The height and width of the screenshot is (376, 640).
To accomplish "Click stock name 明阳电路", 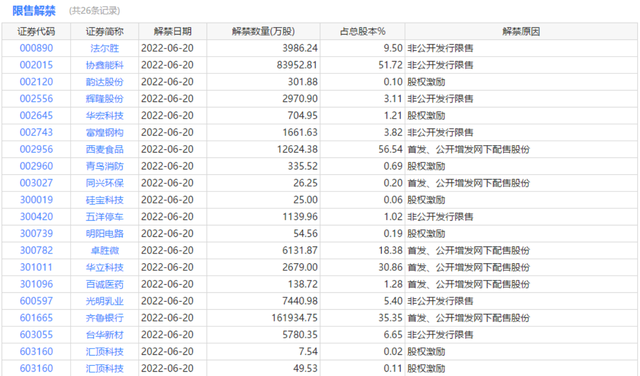I will click(104, 234).
